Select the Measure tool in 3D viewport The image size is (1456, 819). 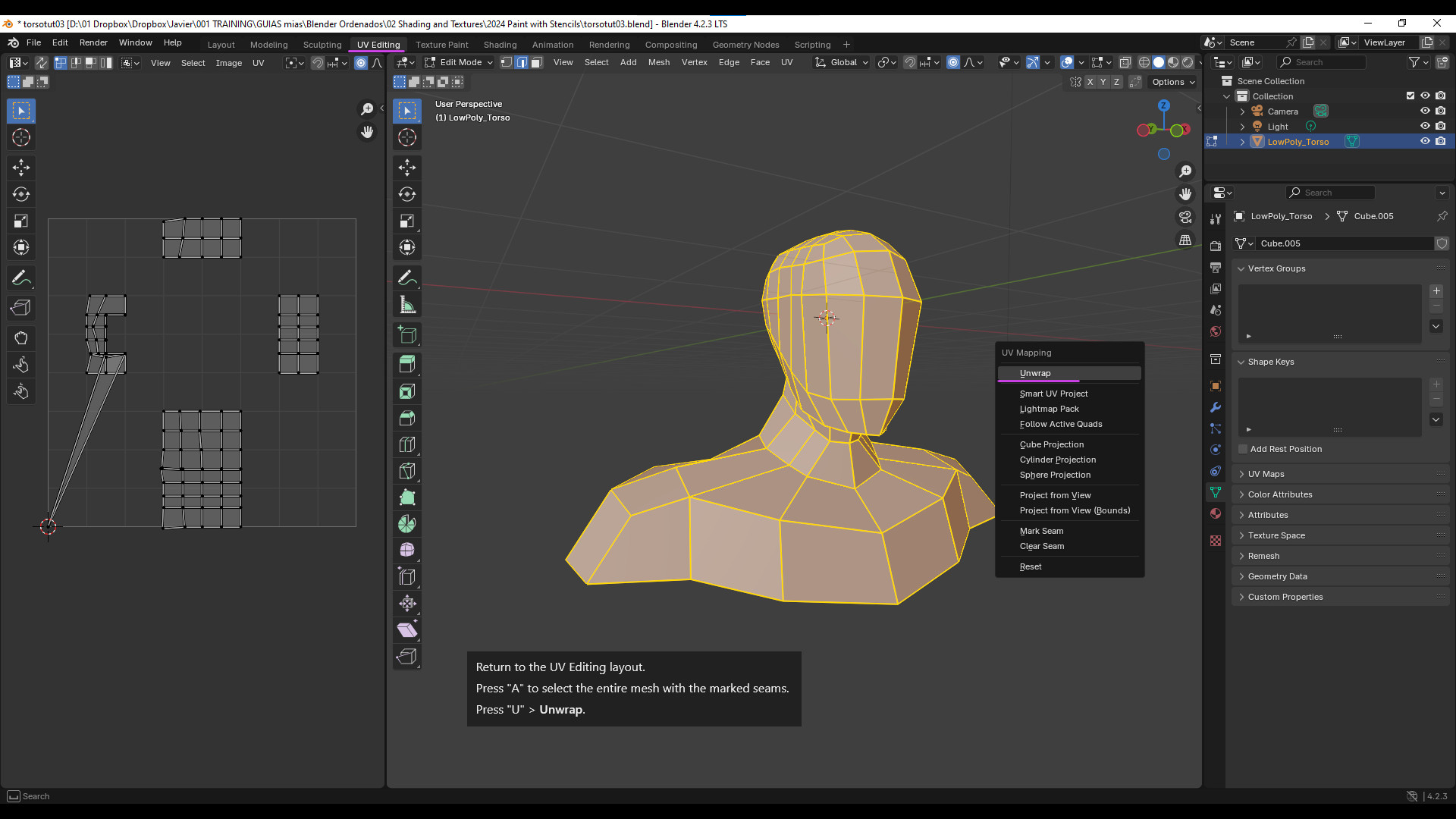pyautogui.click(x=407, y=305)
